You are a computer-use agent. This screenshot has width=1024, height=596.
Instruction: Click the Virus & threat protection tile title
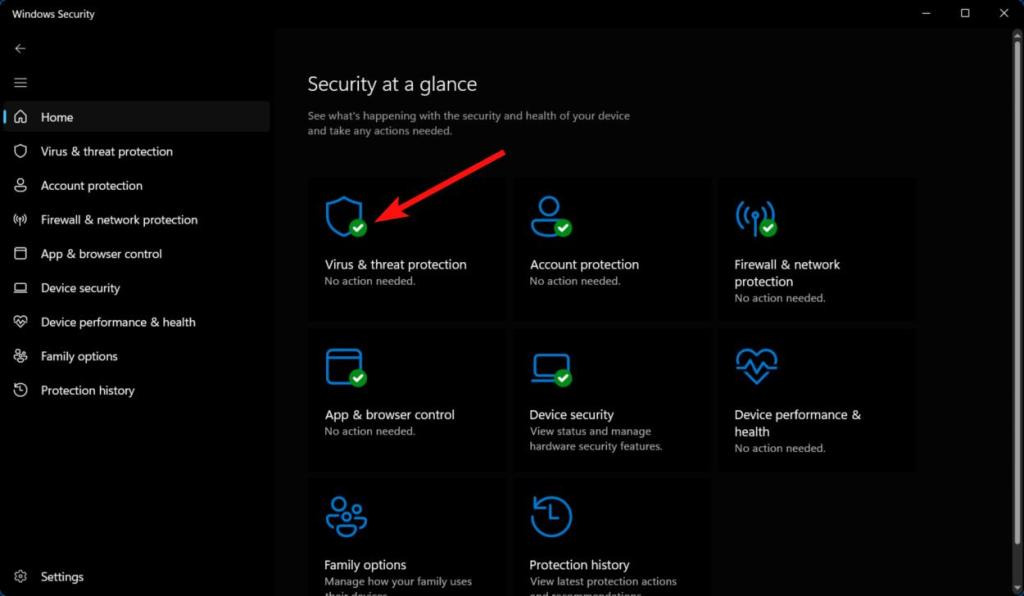(x=396, y=264)
